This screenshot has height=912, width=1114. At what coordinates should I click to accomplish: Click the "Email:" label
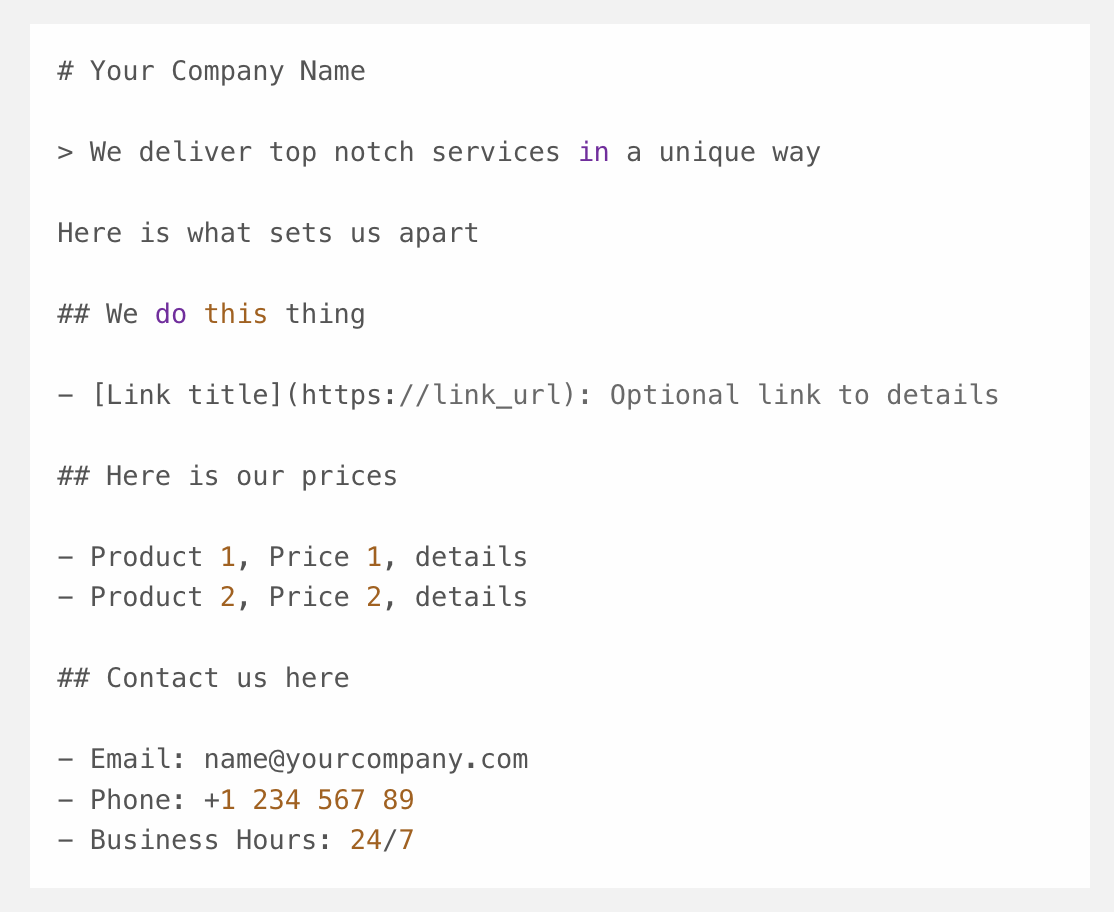(x=138, y=759)
